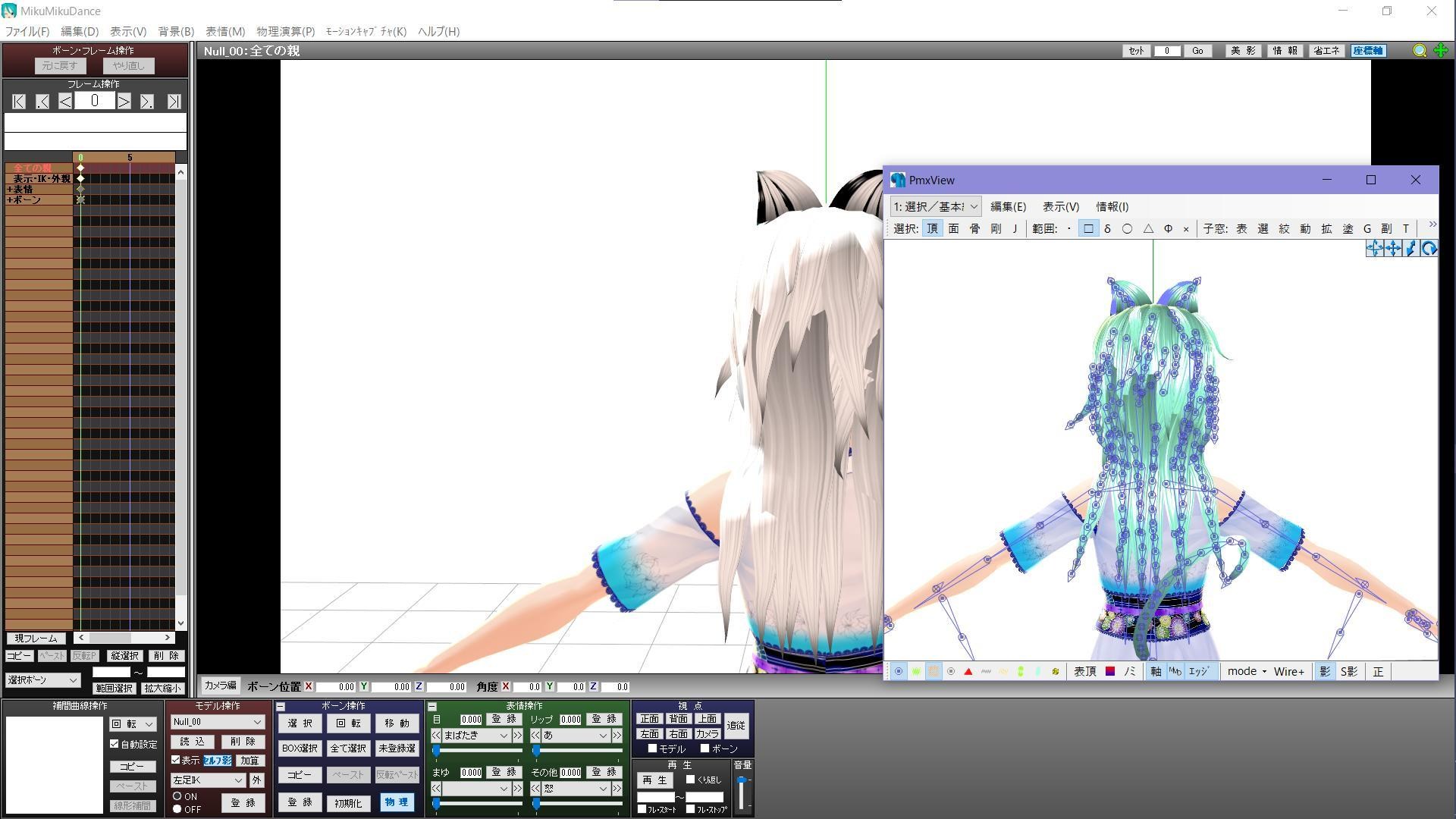Click the magnifier zoom icon in MMD viewport

point(1420,51)
